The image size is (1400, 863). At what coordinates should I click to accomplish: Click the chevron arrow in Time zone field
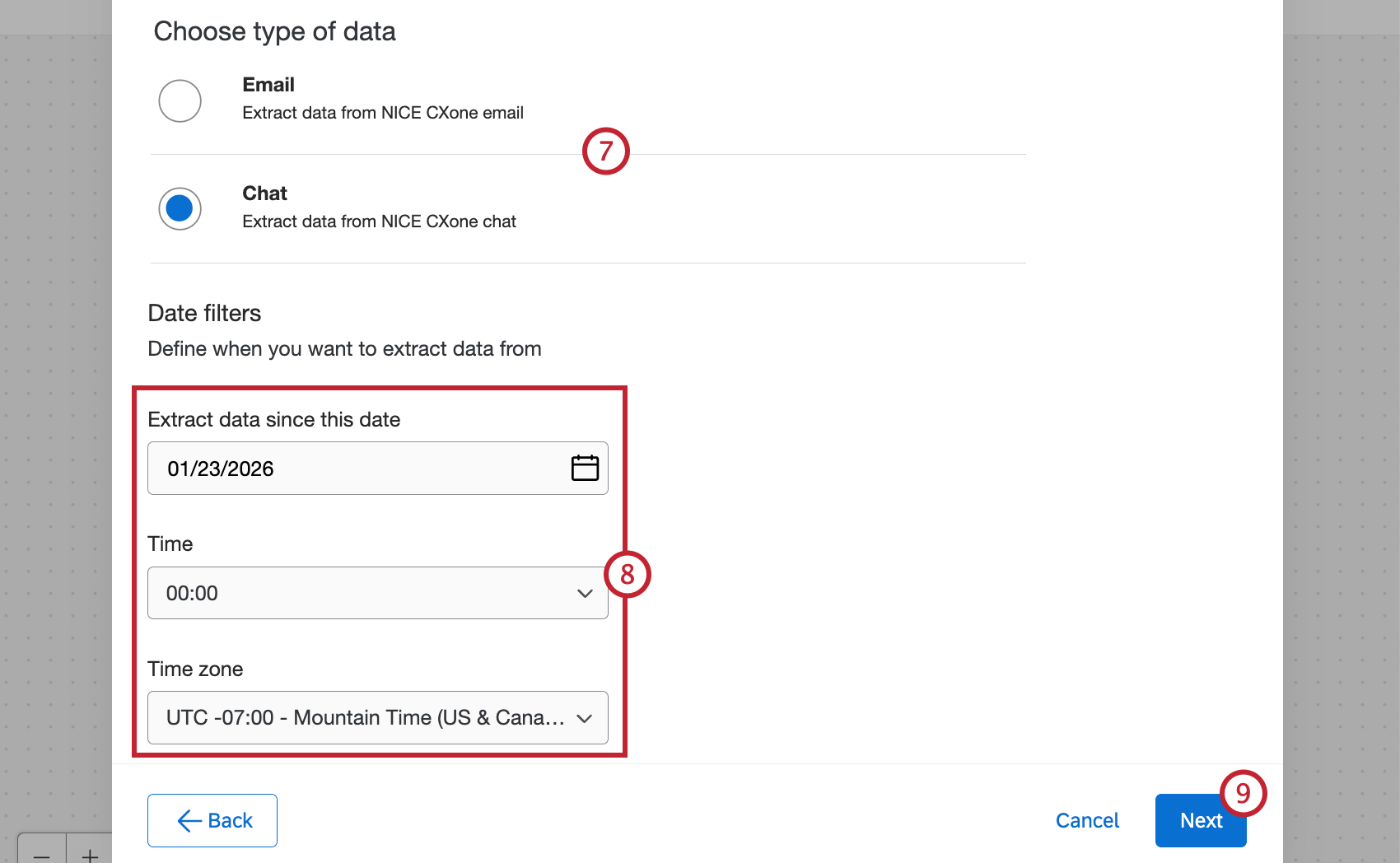pos(585,719)
